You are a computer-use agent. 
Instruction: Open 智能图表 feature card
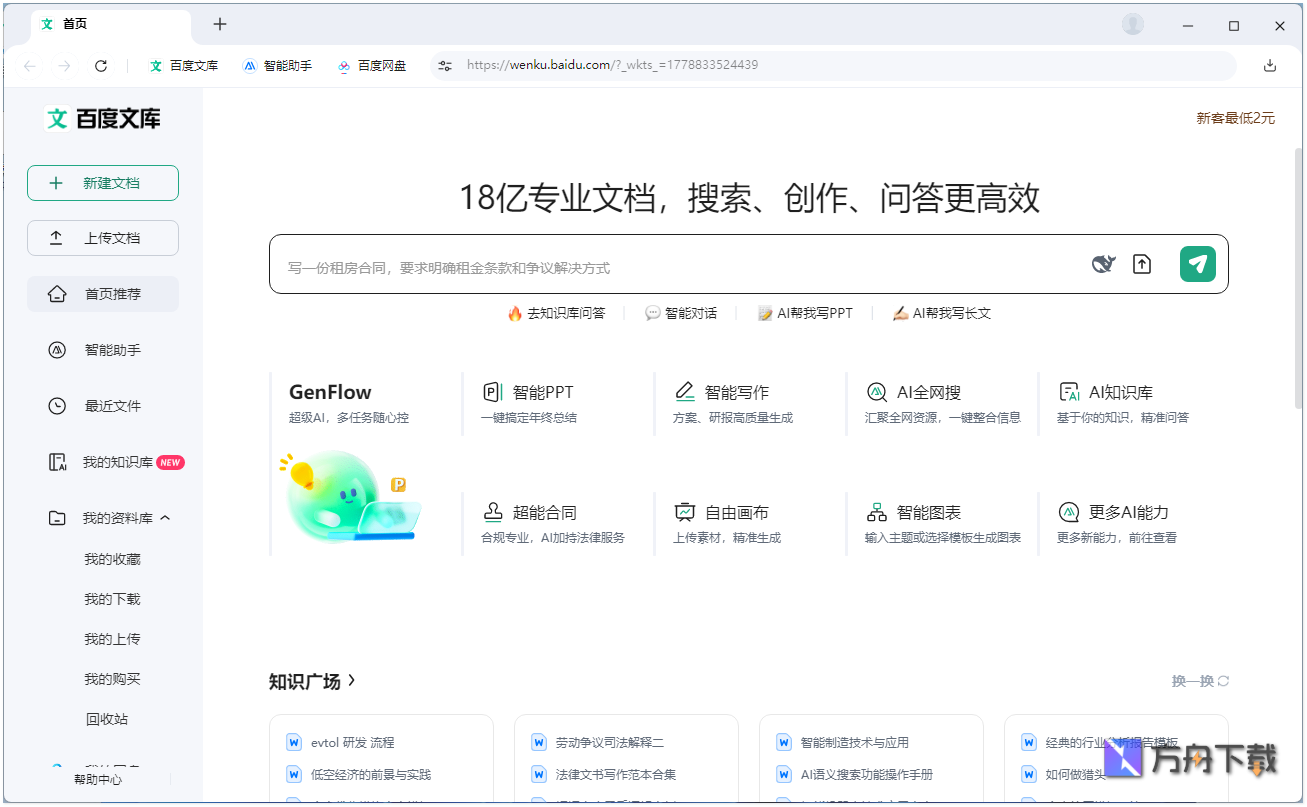click(942, 523)
